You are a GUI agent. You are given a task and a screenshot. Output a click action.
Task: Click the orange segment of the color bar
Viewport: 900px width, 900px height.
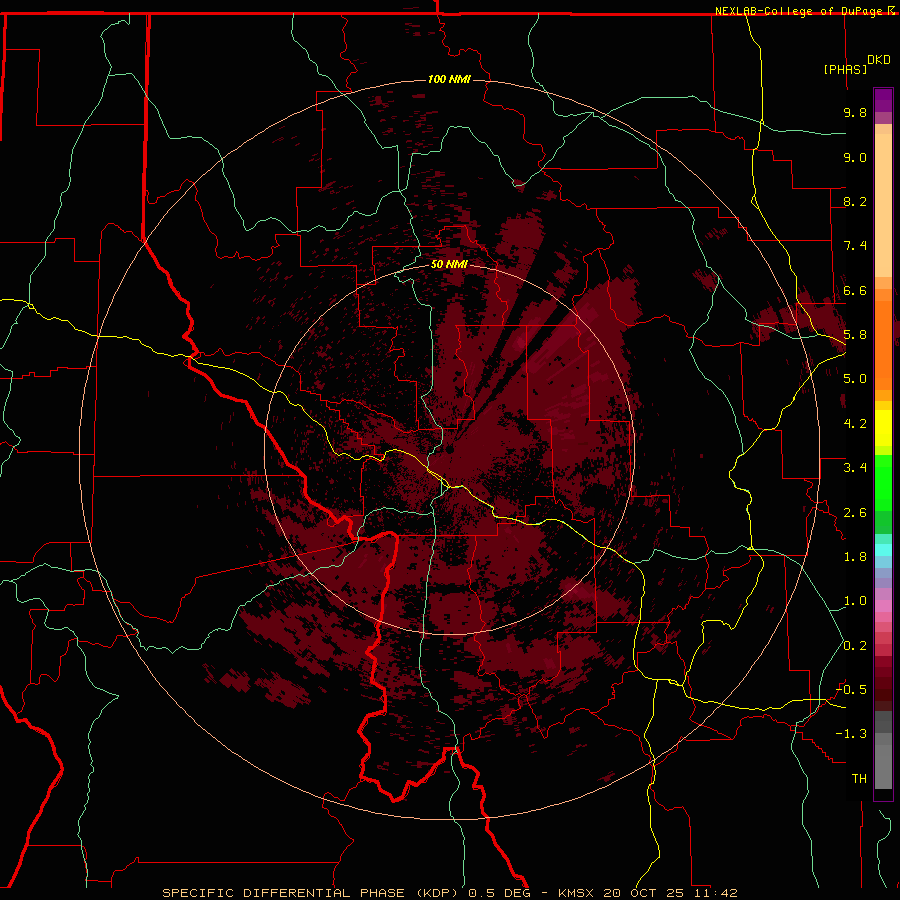[x=883, y=344]
